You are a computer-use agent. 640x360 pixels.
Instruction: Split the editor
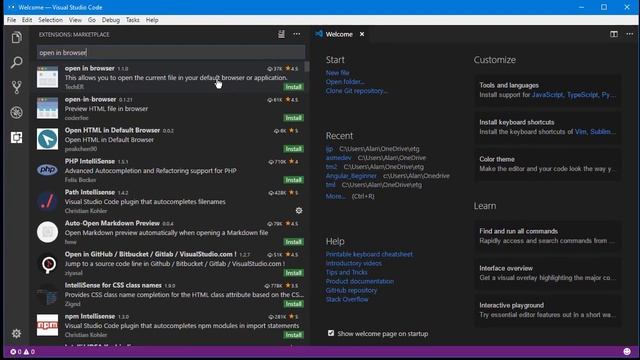pyautogui.click(x=614, y=34)
